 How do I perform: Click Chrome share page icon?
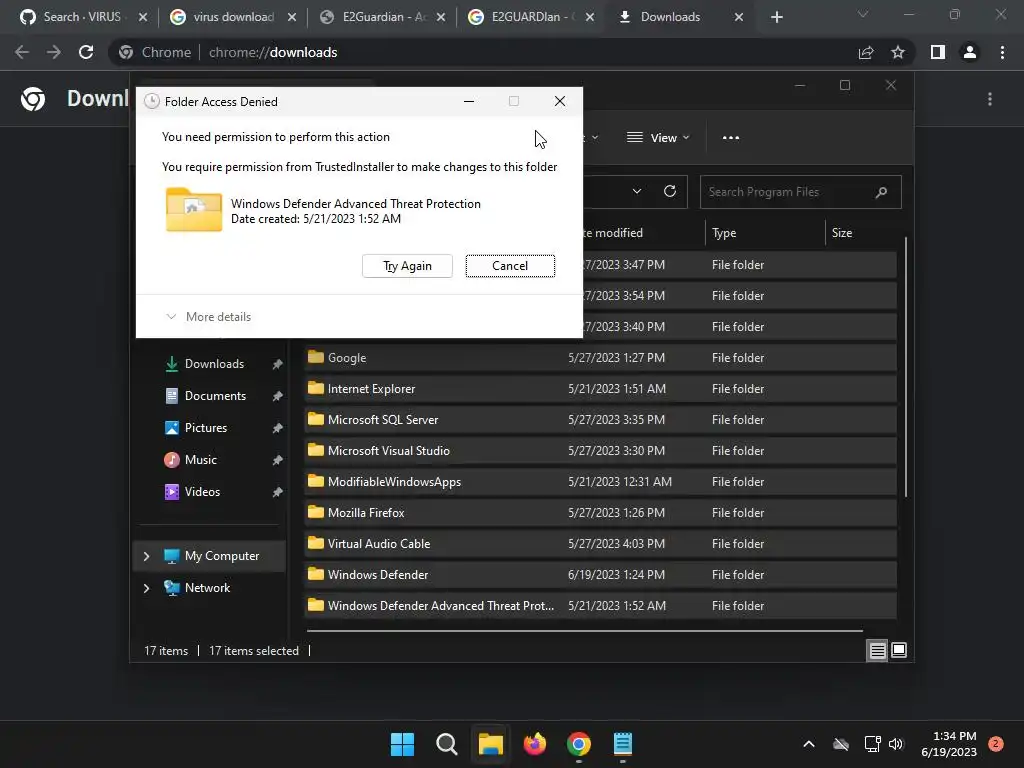pyautogui.click(x=866, y=52)
